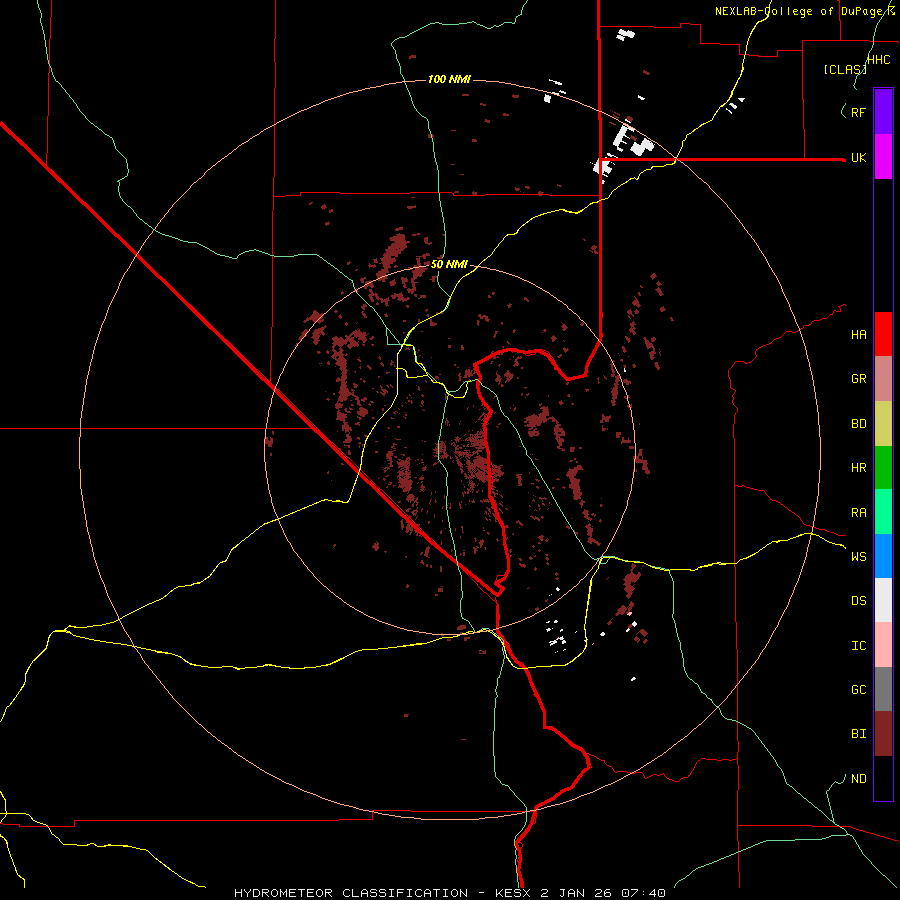
Task: Click the 100 NMI range ring label
Action: pos(449,79)
